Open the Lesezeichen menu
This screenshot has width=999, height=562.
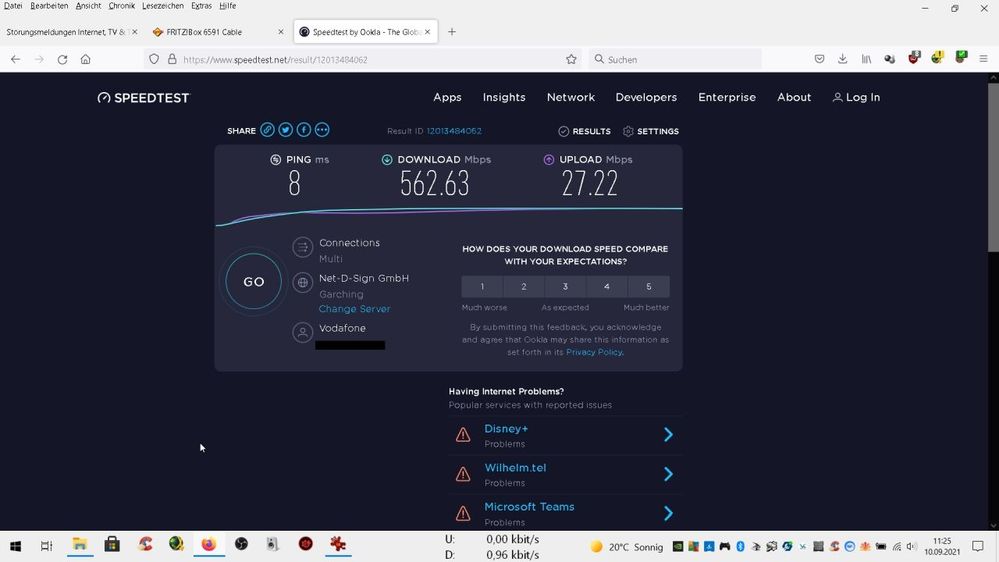point(162,6)
